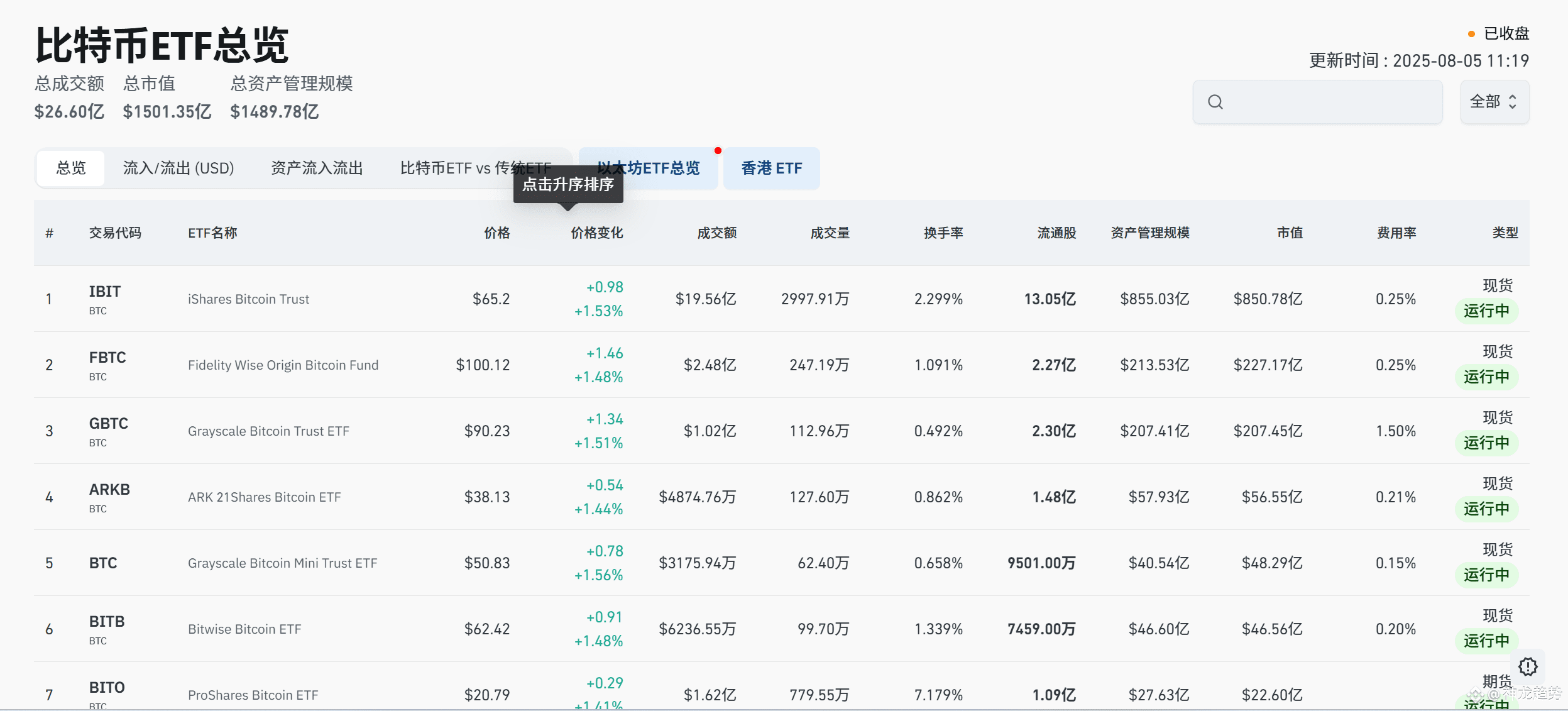Open the 香港 ETF page
Viewport: 1568px width, 711px height.
(x=771, y=168)
